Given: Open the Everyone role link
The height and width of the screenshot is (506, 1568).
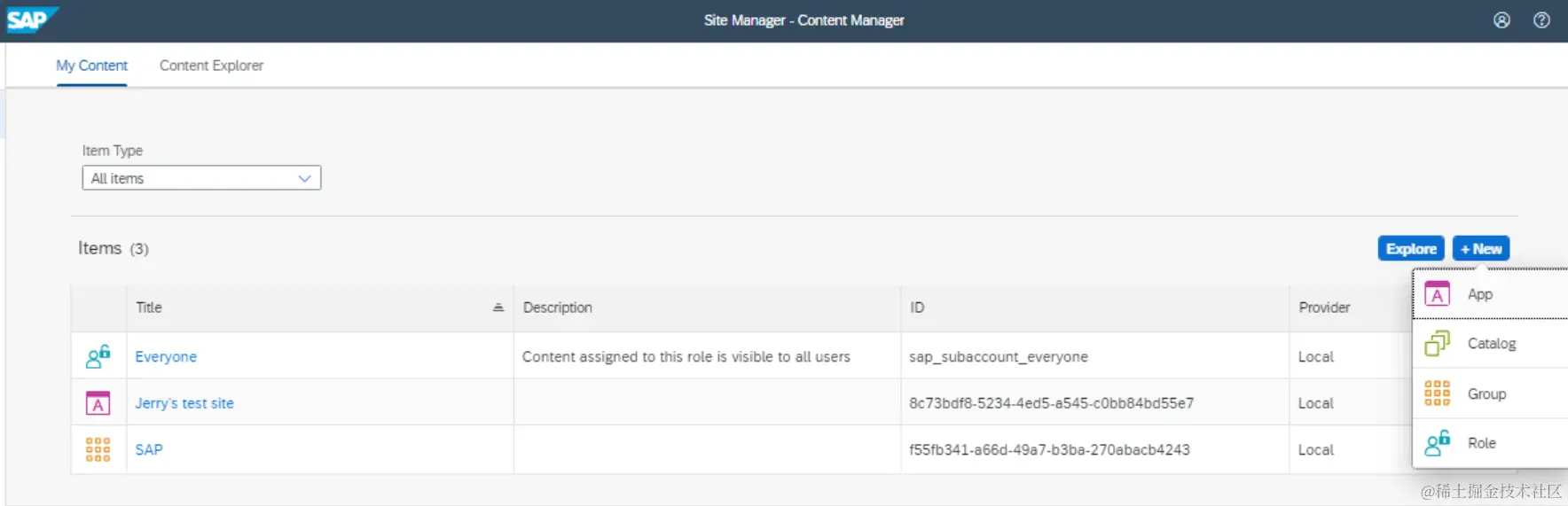Looking at the screenshot, I should coord(166,356).
